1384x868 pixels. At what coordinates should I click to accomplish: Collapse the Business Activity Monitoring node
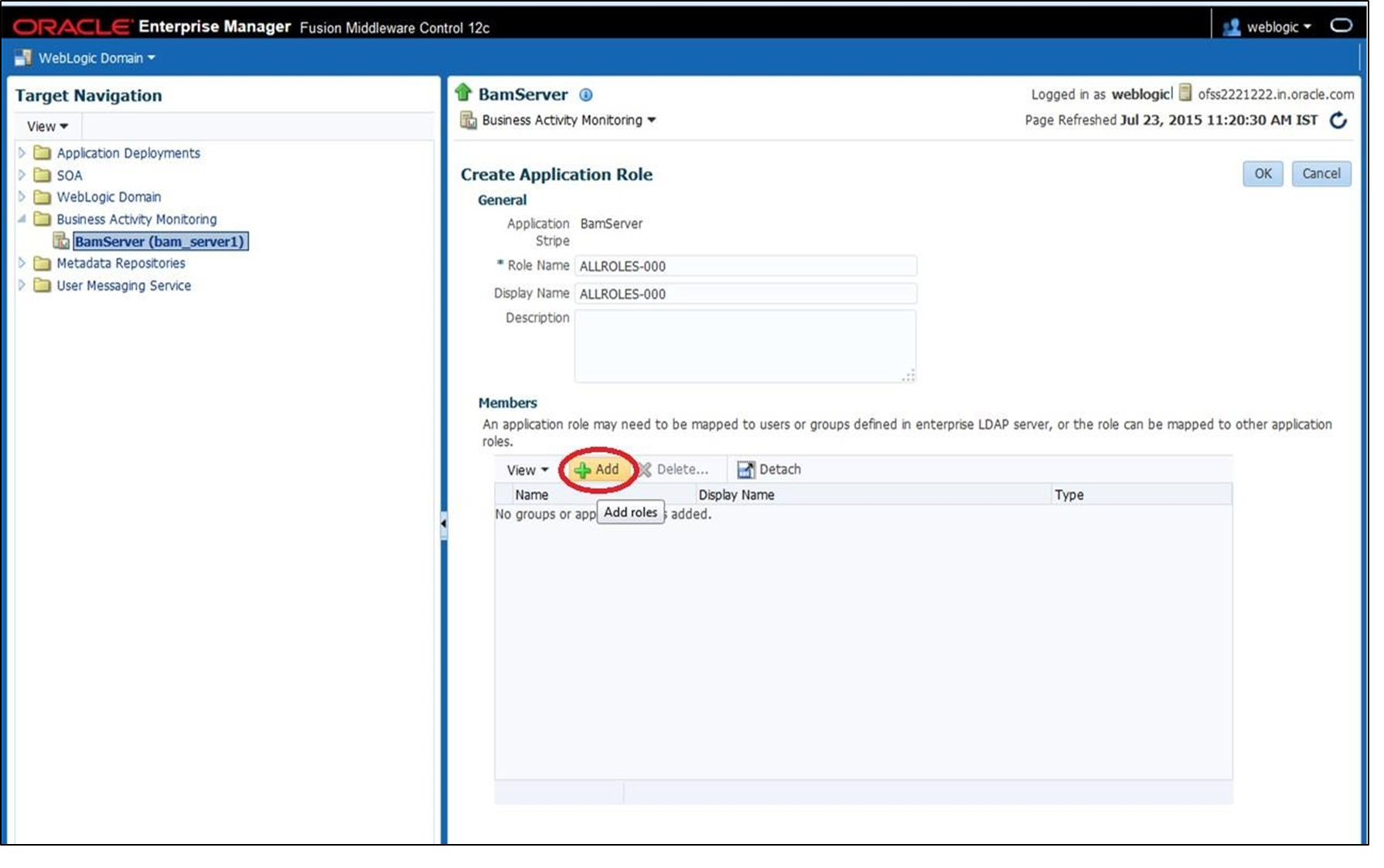pos(22,220)
